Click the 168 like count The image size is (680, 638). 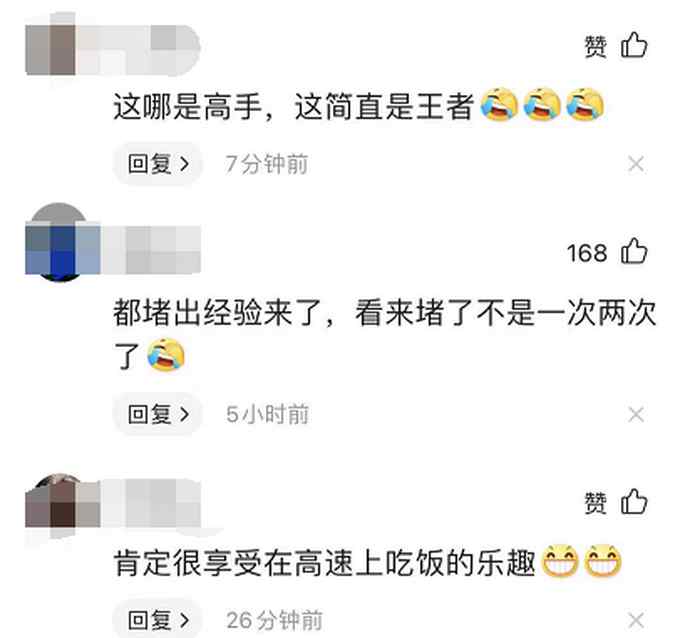[x=587, y=253]
